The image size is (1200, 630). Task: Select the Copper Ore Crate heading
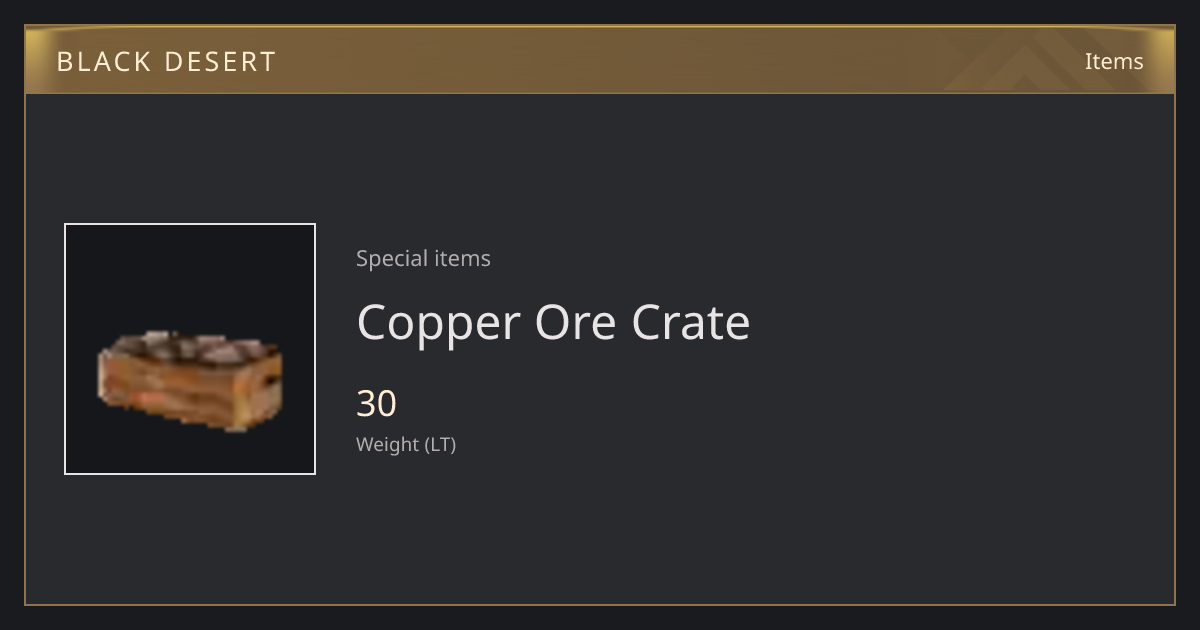(x=553, y=322)
